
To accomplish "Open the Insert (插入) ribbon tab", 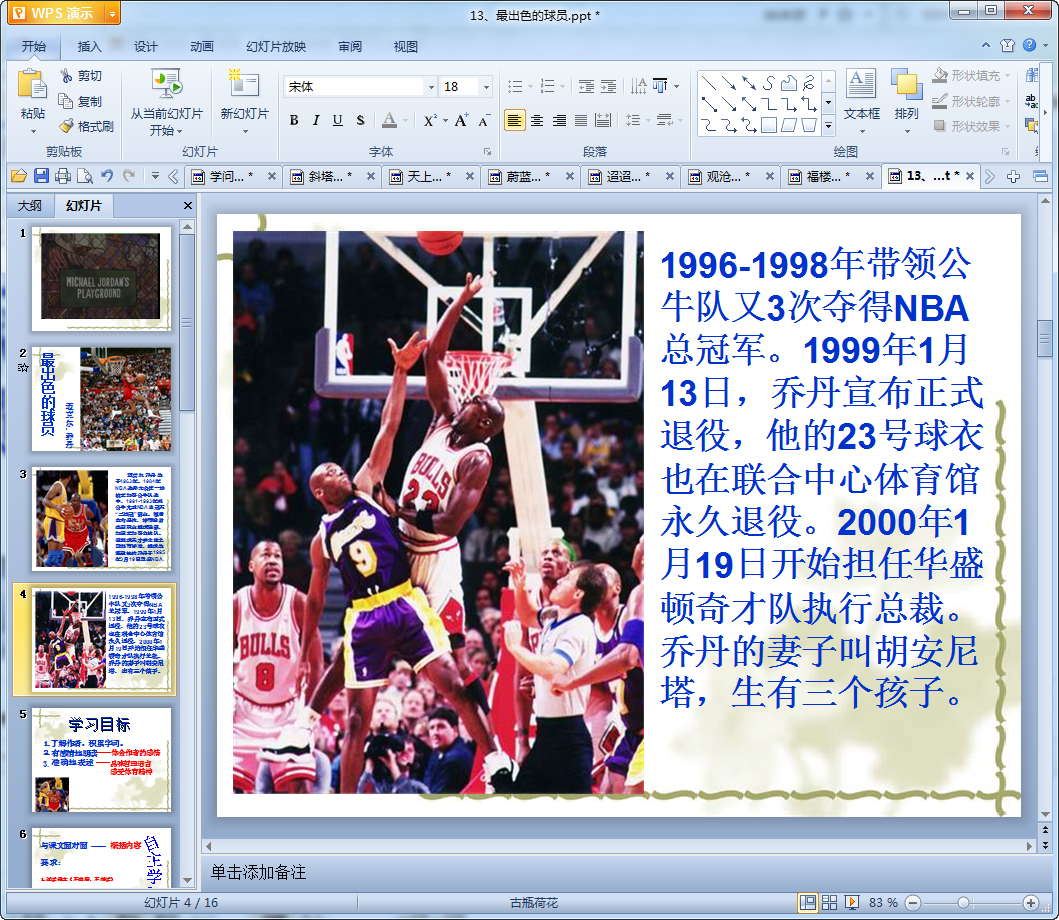I will click(89, 46).
